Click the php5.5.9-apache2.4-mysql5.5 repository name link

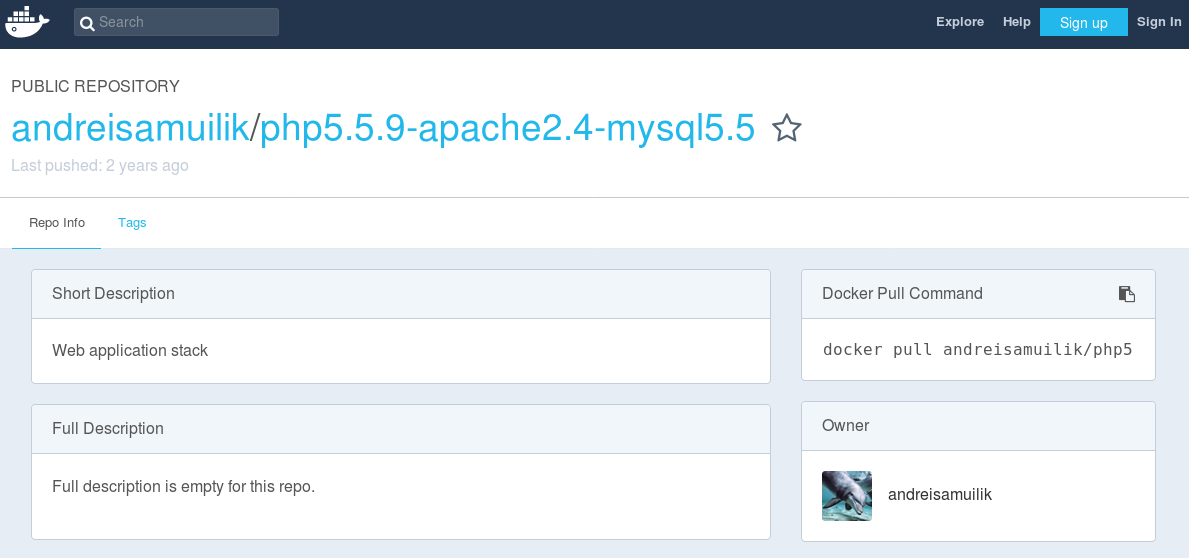507,128
